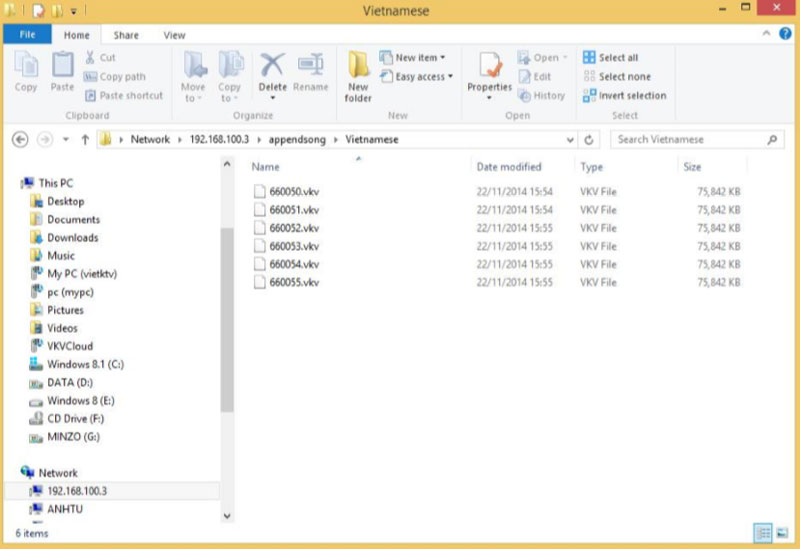800x549 pixels.
Task: Click the Delete icon in Organize group
Action: tap(272, 72)
